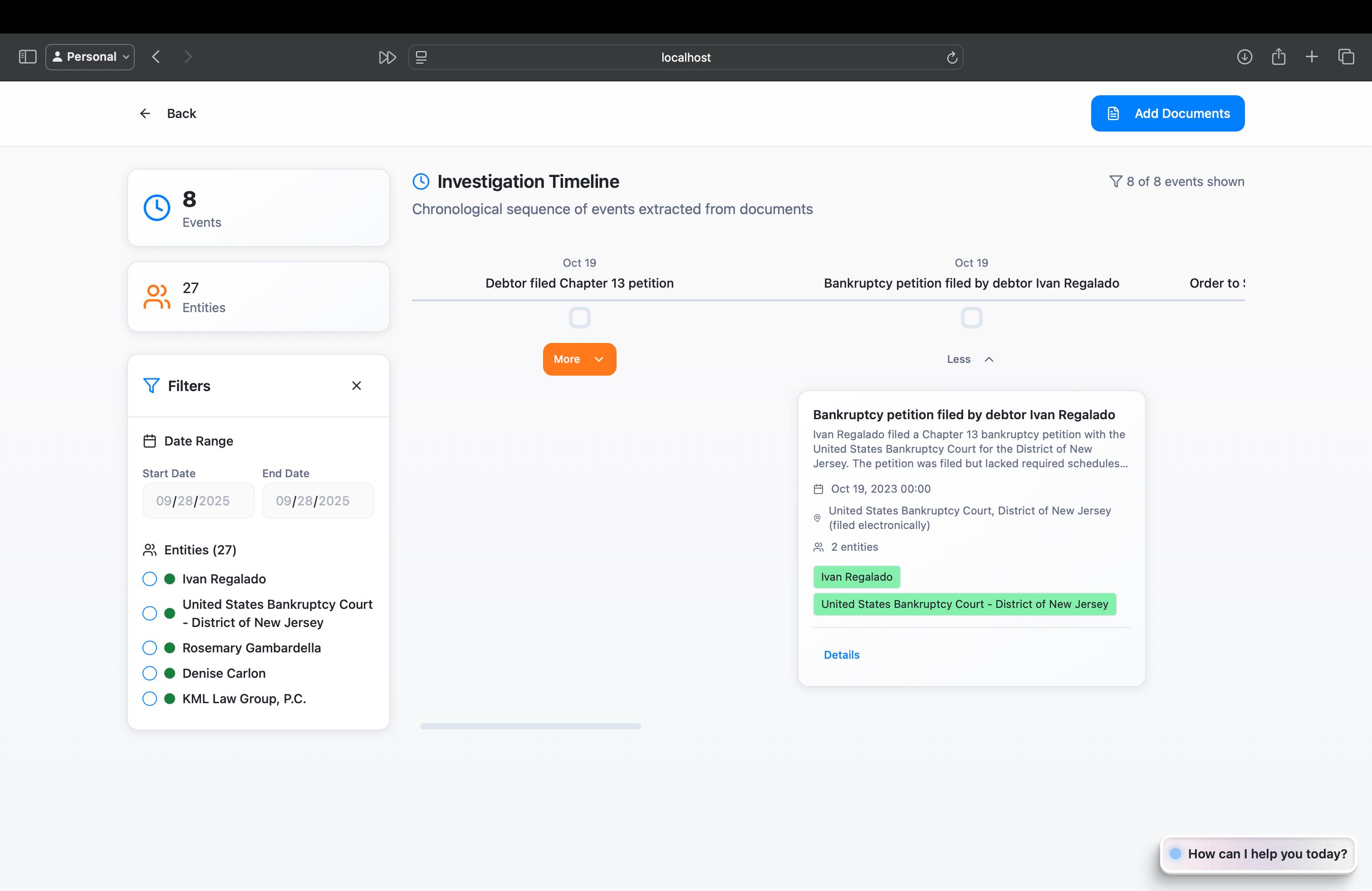Viewport: 1372px width, 891px height.
Task: Click the Ivan Regalado green entity tag
Action: [x=856, y=577]
